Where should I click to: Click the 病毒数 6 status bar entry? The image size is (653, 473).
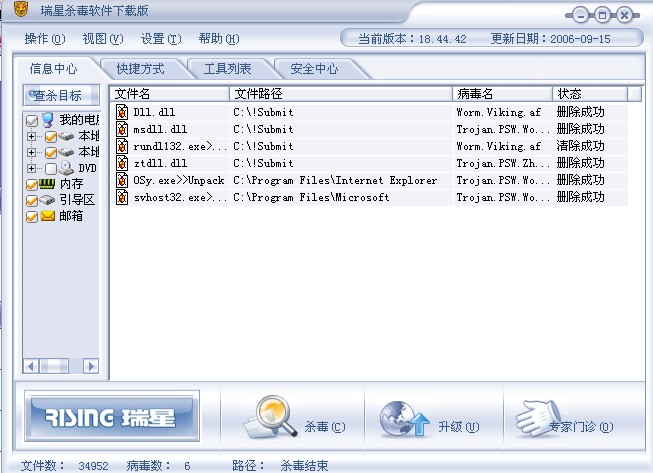pos(158,466)
